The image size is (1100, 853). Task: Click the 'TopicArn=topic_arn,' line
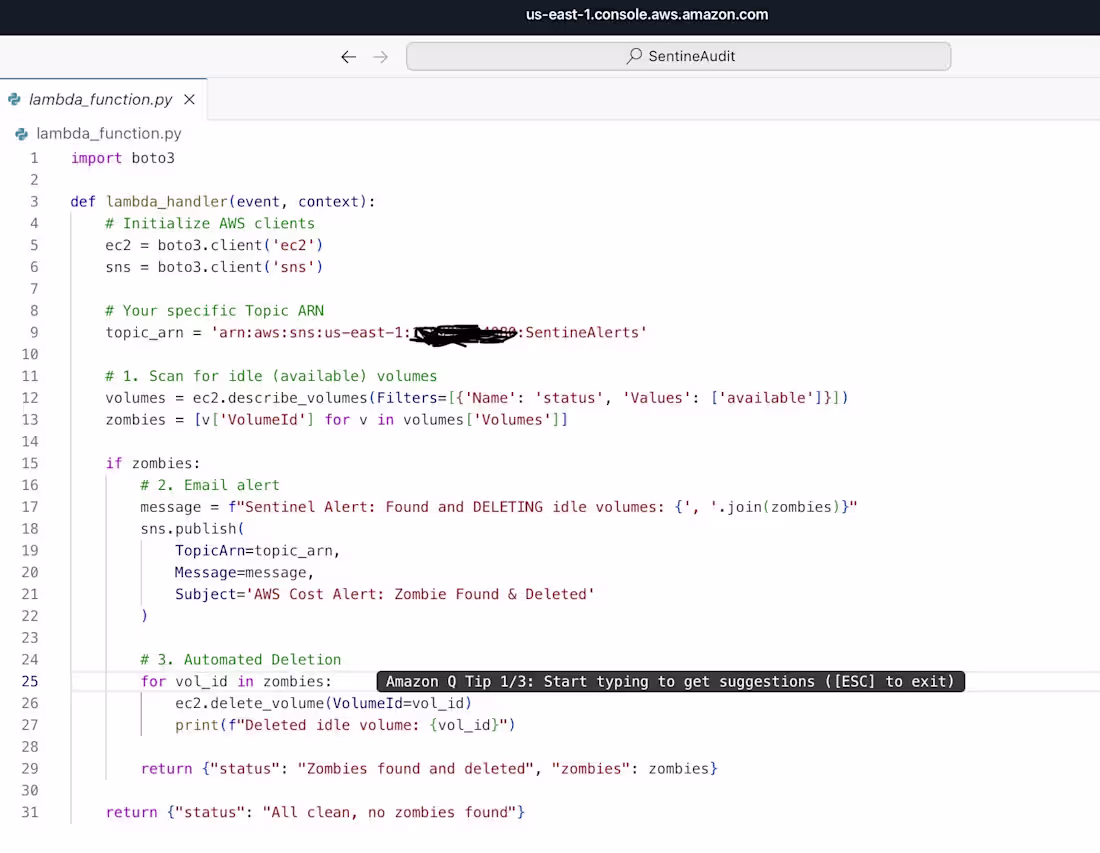[257, 551]
